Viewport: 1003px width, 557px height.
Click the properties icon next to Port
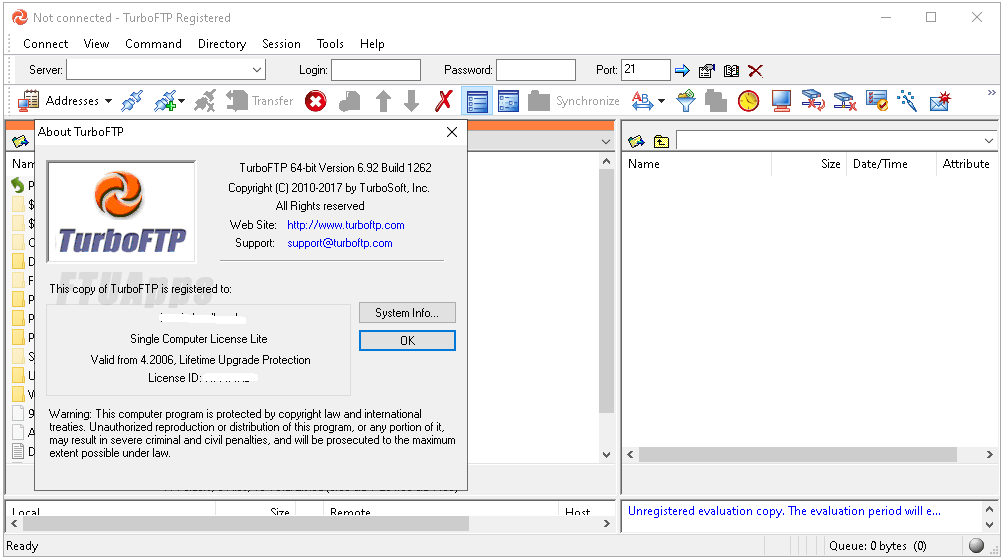[707, 70]
